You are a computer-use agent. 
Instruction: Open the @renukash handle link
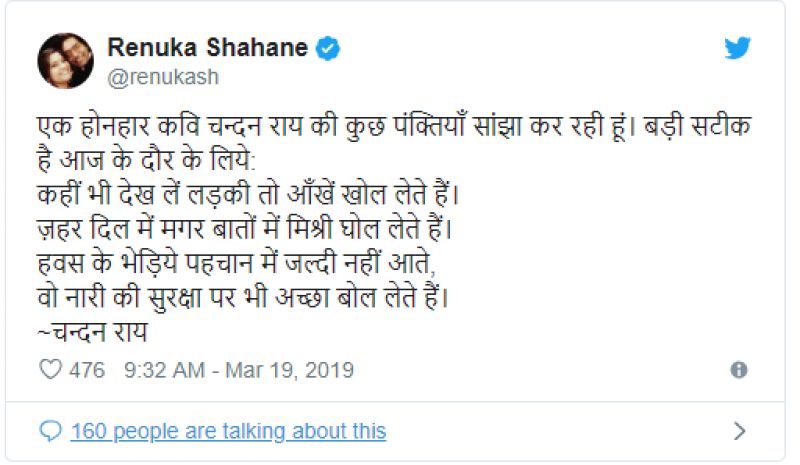[162, 77]
